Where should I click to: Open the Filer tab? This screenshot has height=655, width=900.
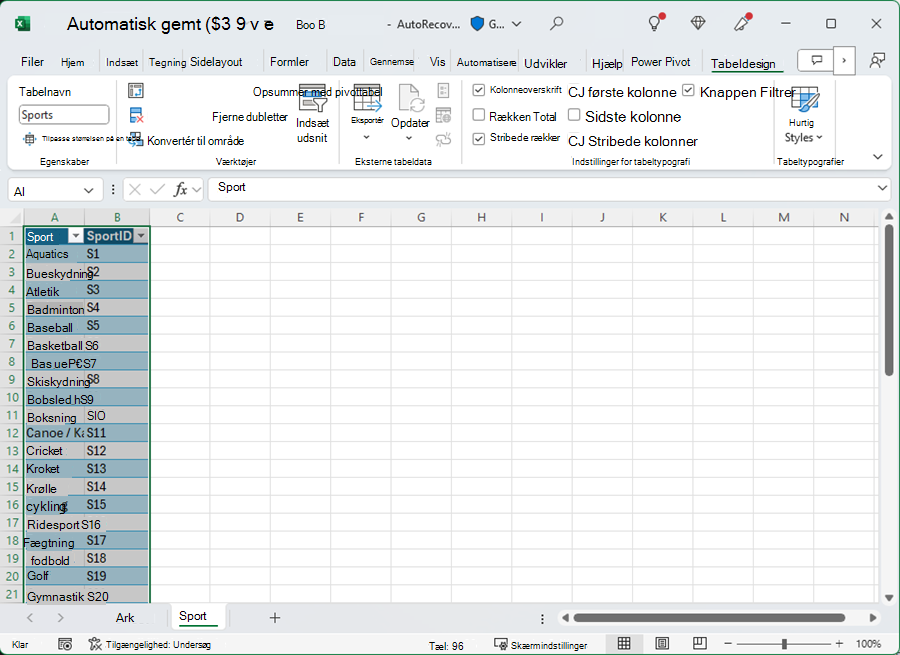pos(32,62)
